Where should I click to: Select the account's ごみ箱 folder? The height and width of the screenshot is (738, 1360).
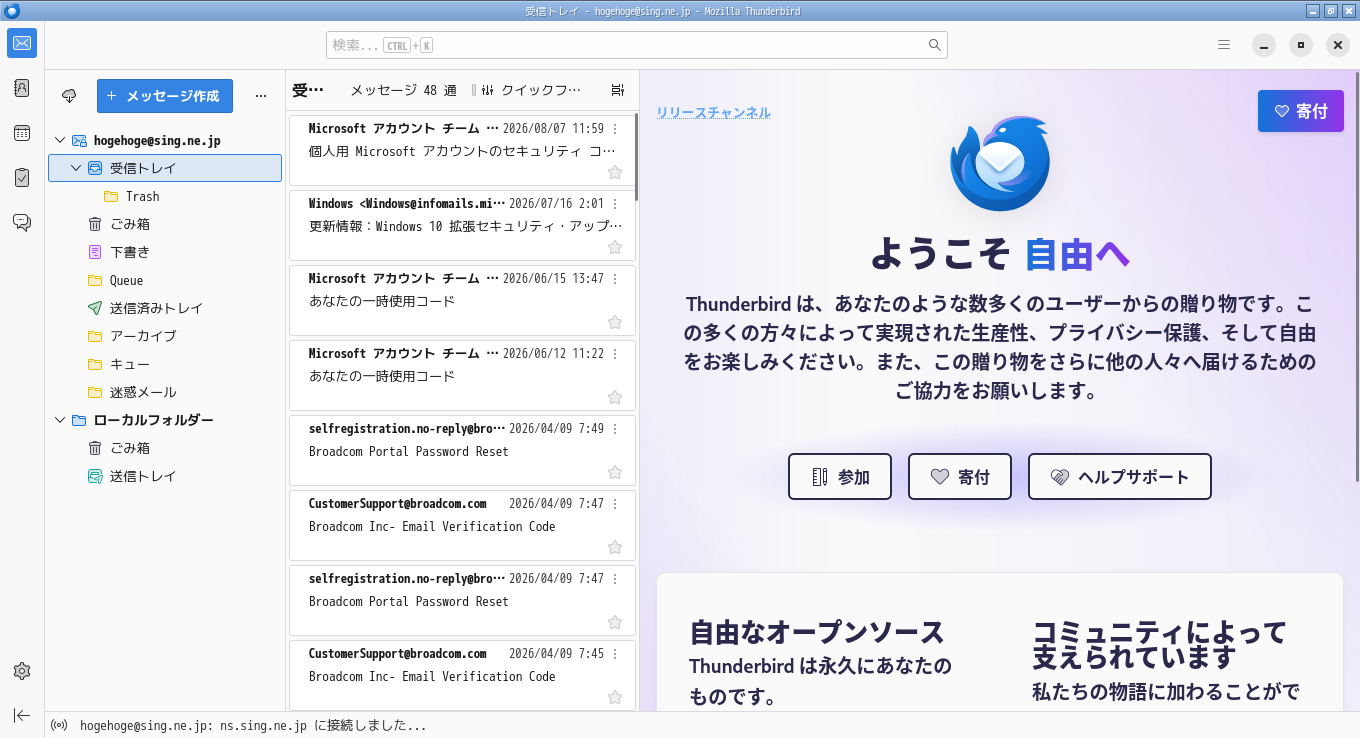point(165,225)
